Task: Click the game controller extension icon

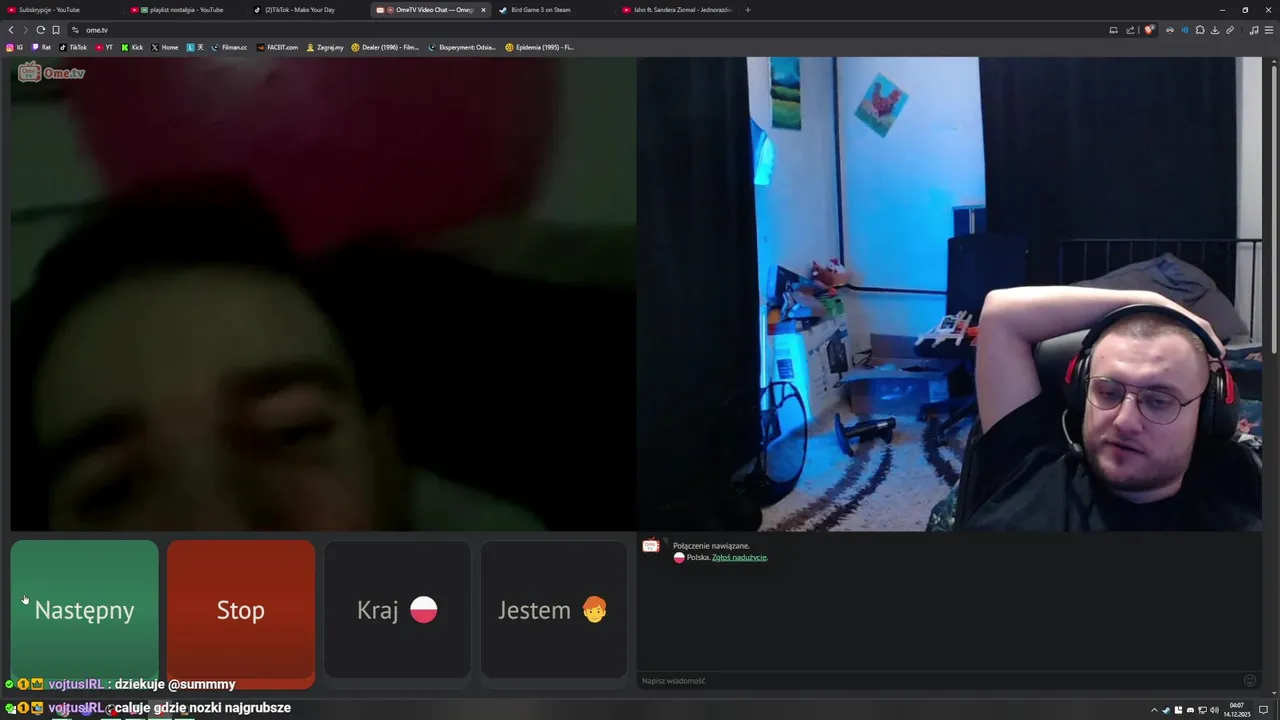Action: pos(1170,30)
